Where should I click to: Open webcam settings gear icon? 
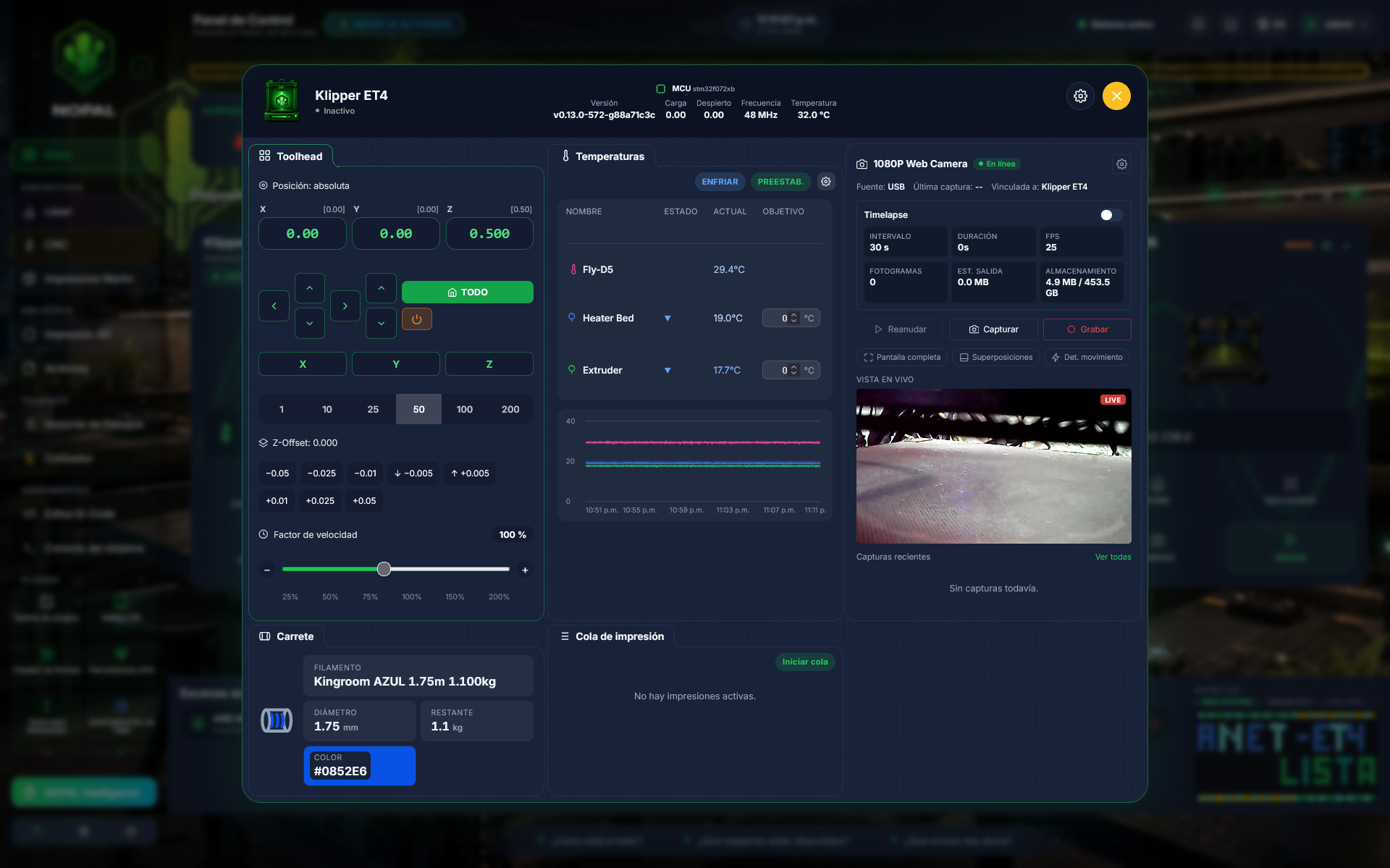pyautogui.click(x=1121, y=164)
